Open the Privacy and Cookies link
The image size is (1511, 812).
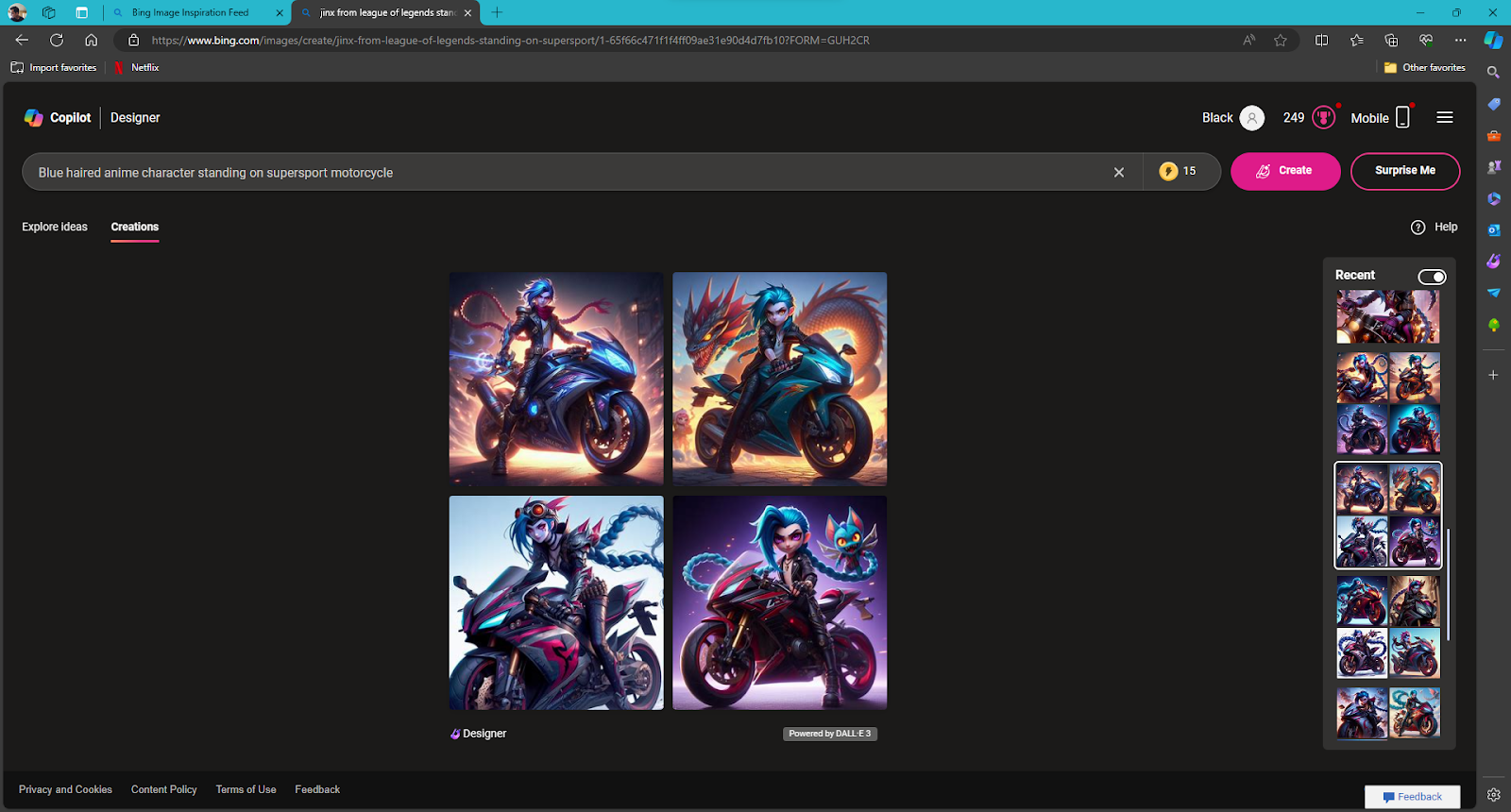pyautogui.click(x=65, y=789)
